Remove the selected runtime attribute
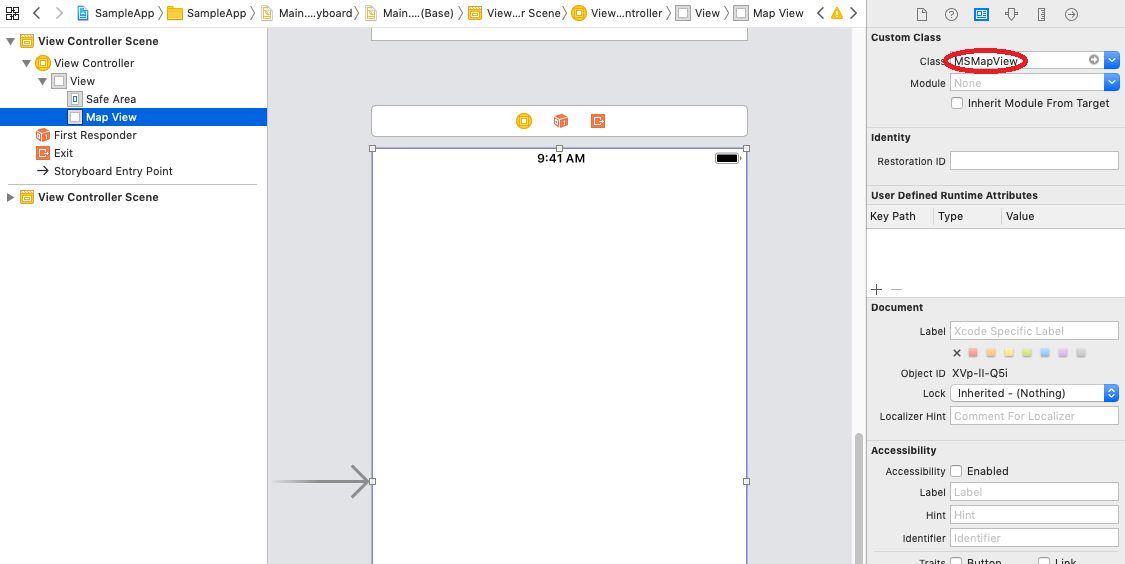Screen dimensions: 1125x564 (x=896, y=289)
